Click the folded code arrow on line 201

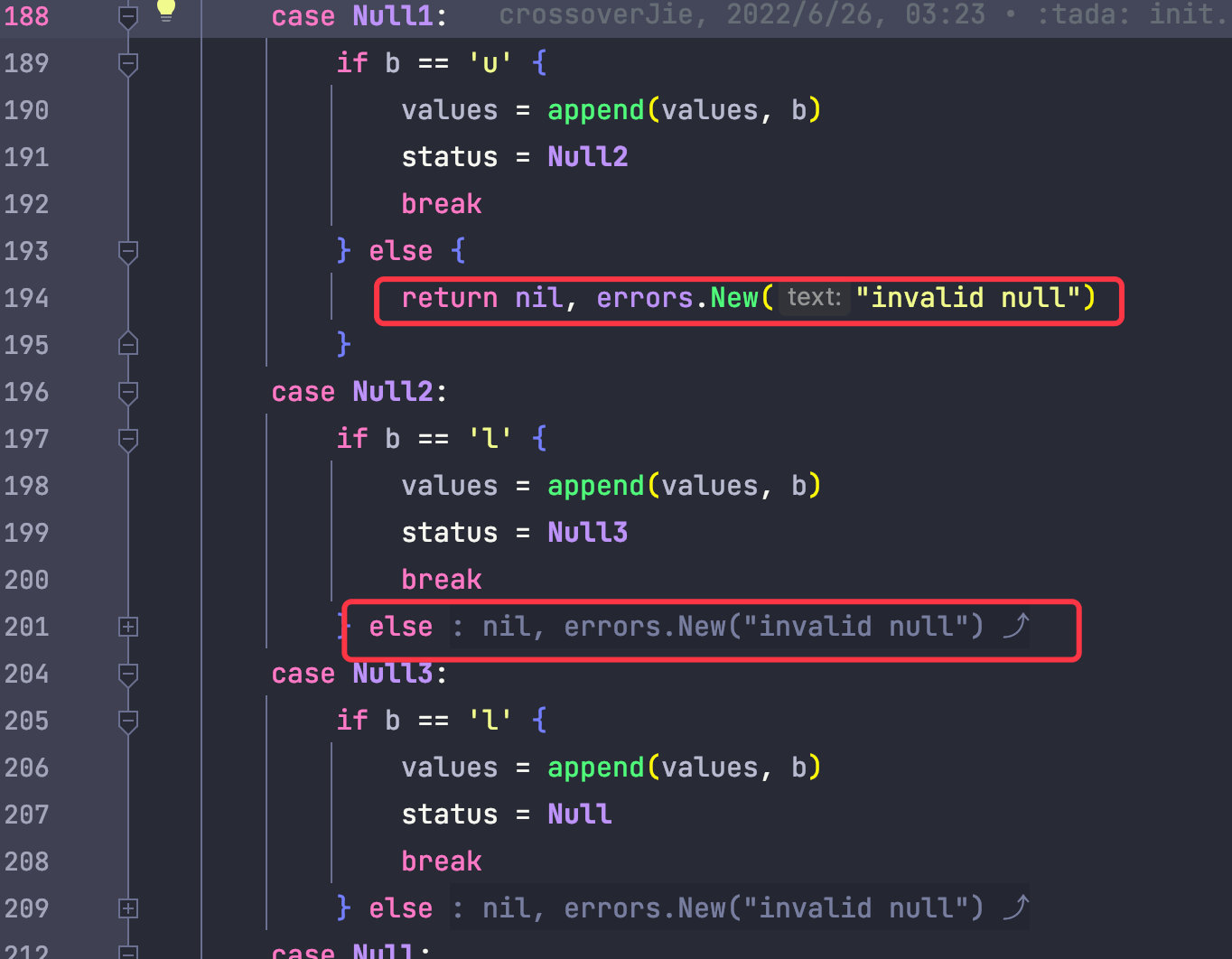tap(1016, 626)
